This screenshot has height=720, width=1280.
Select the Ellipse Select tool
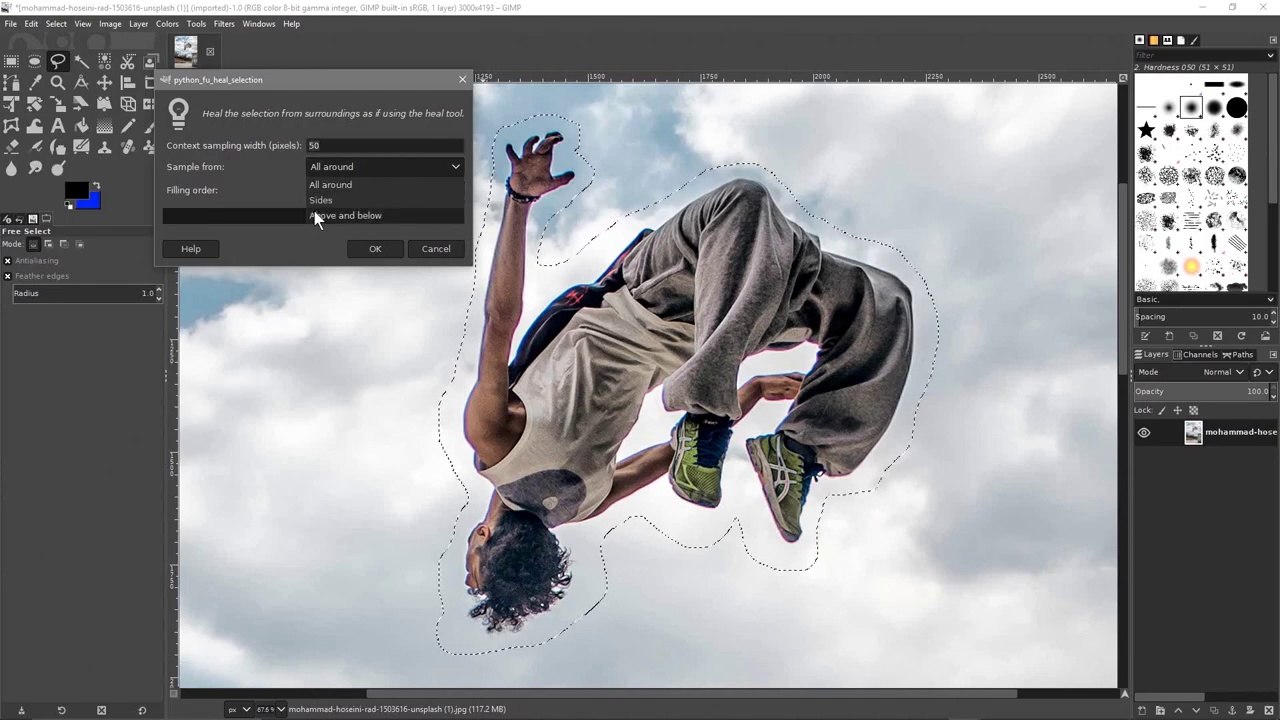[x=34, y=62]
